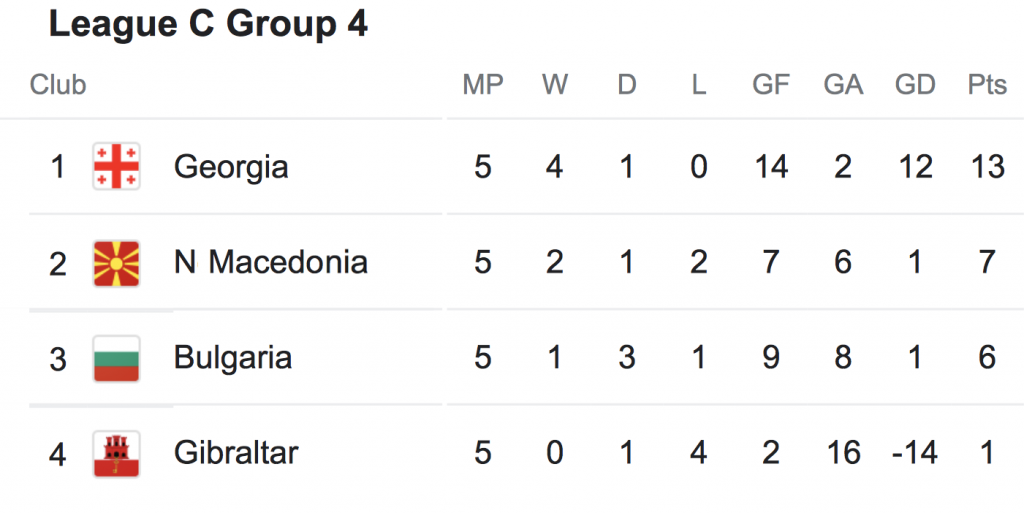Image resolution: width=1024 pixels, height=513 pixels.
Task: Click the MP column header
Action: pyautogui.click(x=483, y=85)
